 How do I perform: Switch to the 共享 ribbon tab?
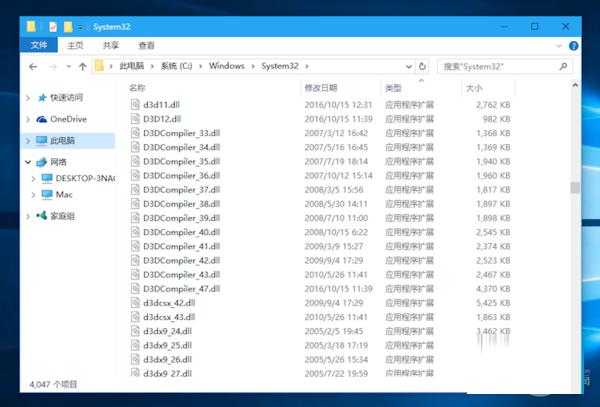[x=111, y=46]
